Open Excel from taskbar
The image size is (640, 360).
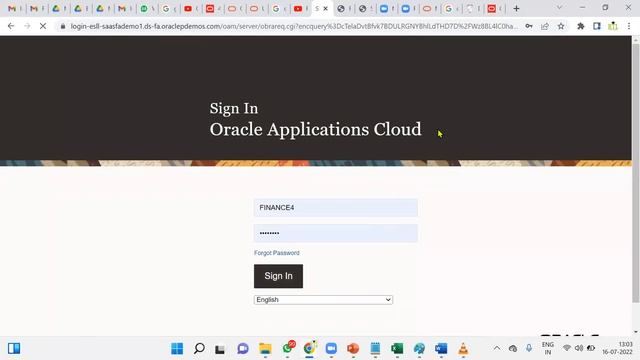tap(397, 349)
